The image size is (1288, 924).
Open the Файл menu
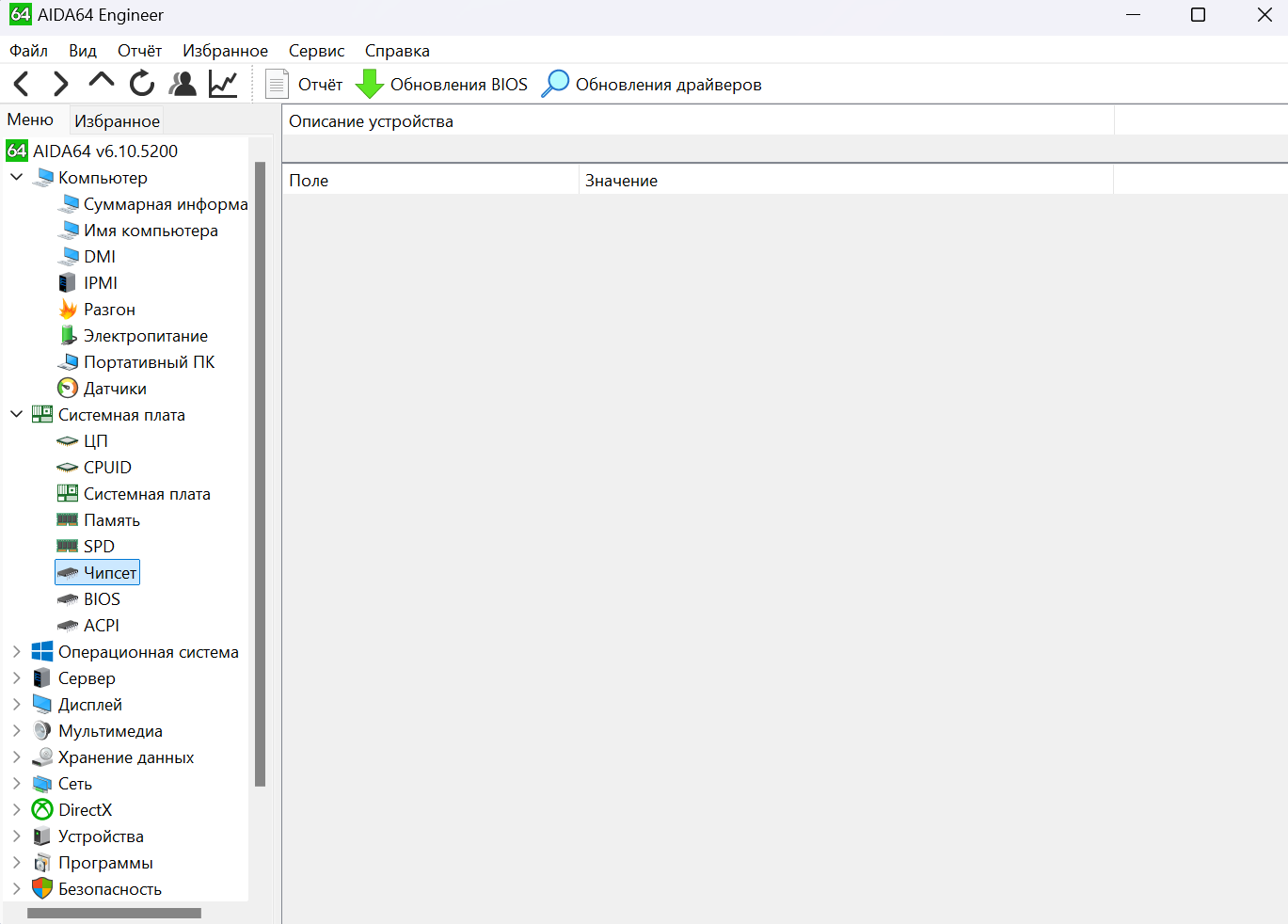point(29,51)
